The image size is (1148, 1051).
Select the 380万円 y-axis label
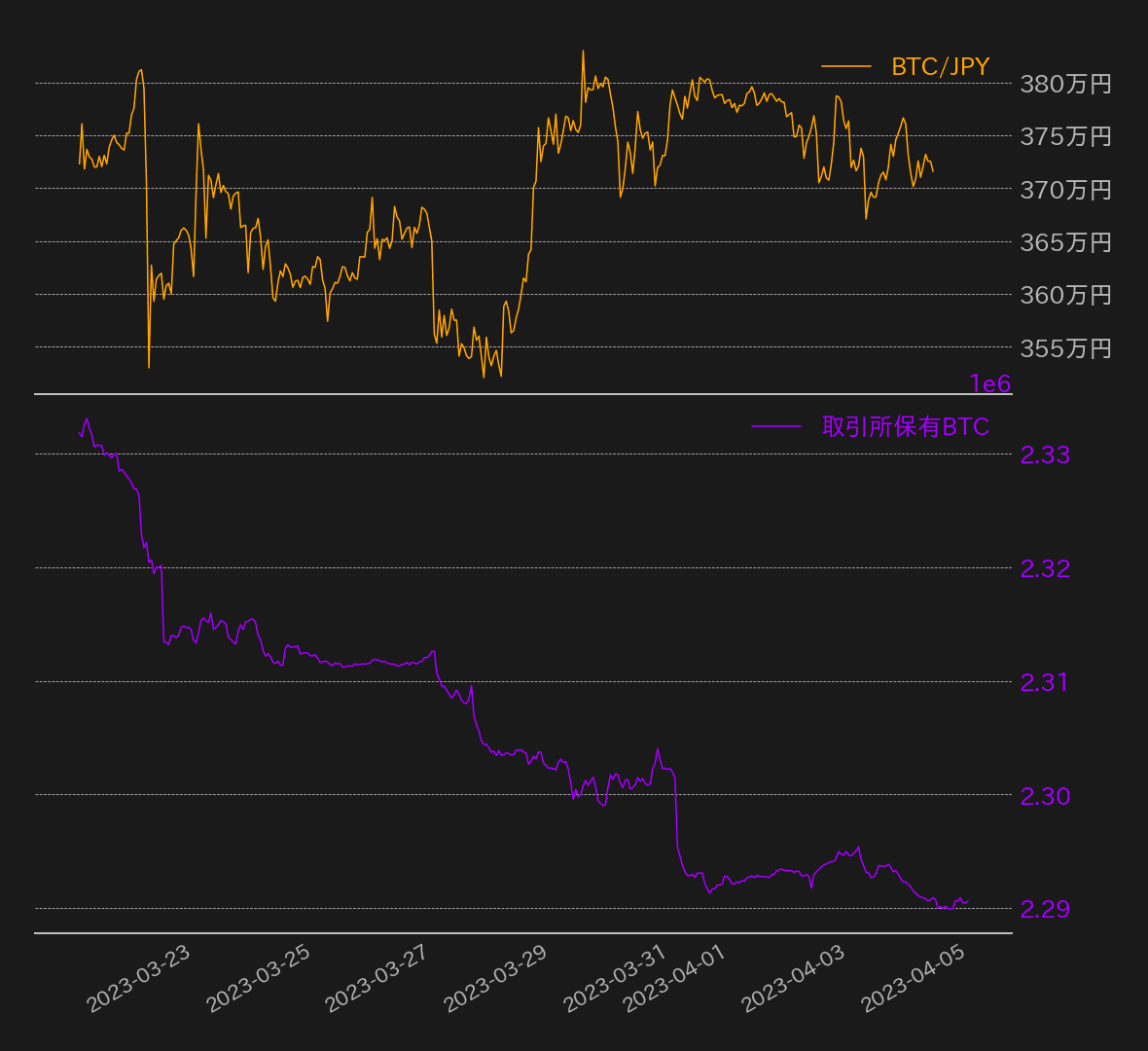point(1065,84)
